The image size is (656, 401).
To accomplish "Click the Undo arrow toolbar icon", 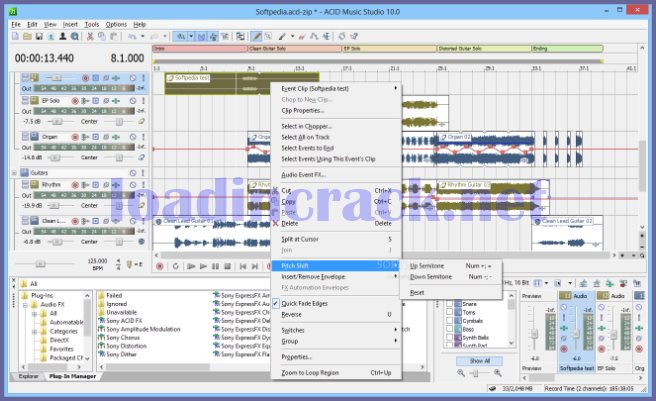I will [132, 37].
